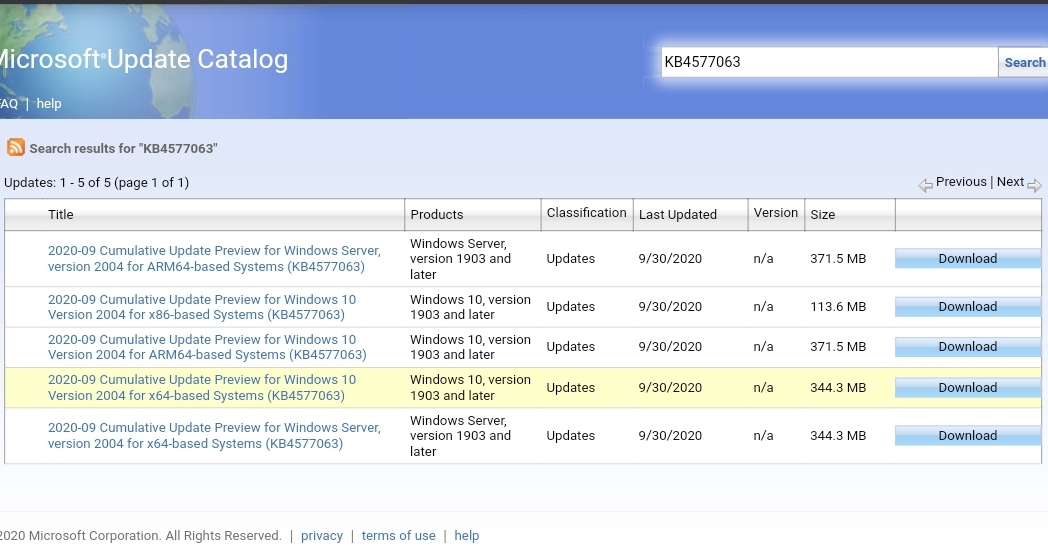The height and width of the screenshot is (547, 1048).
Task: Sort by Classification column header
Action: [586, 213]
